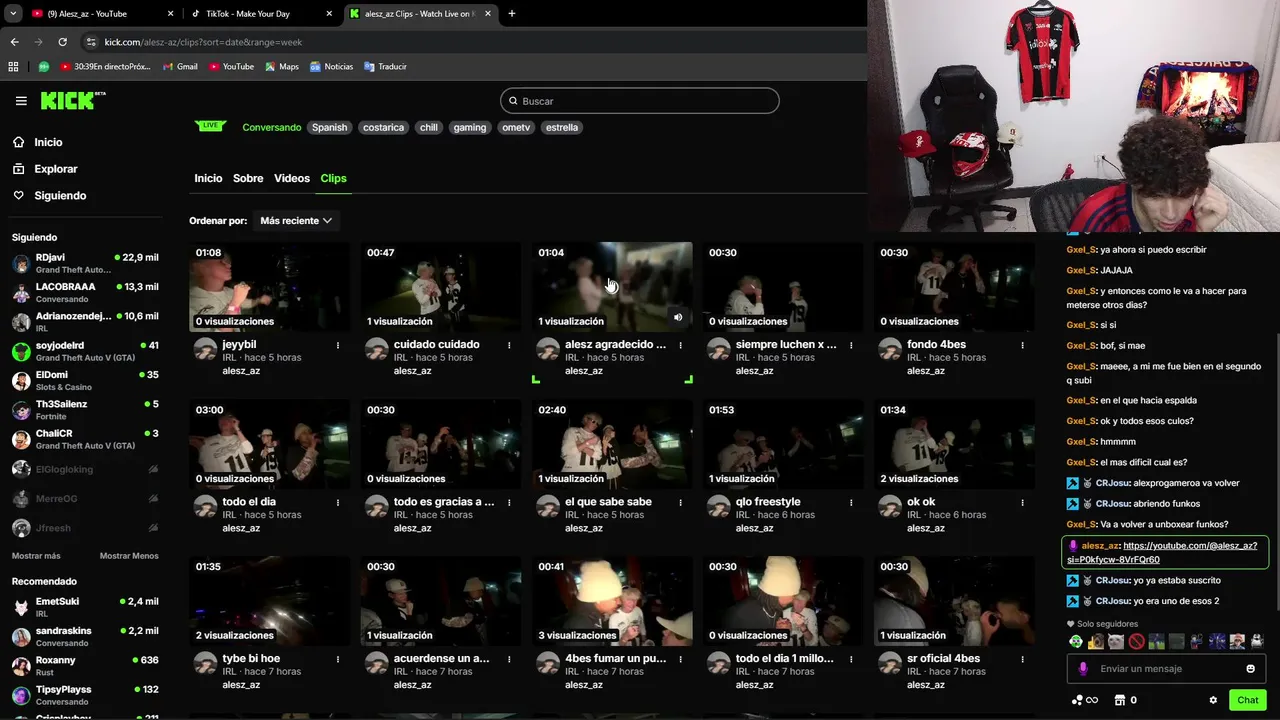Open Traducir bookmark
Screen dimensions: 1280x720
pyautogui.click(x=385, y=67)
